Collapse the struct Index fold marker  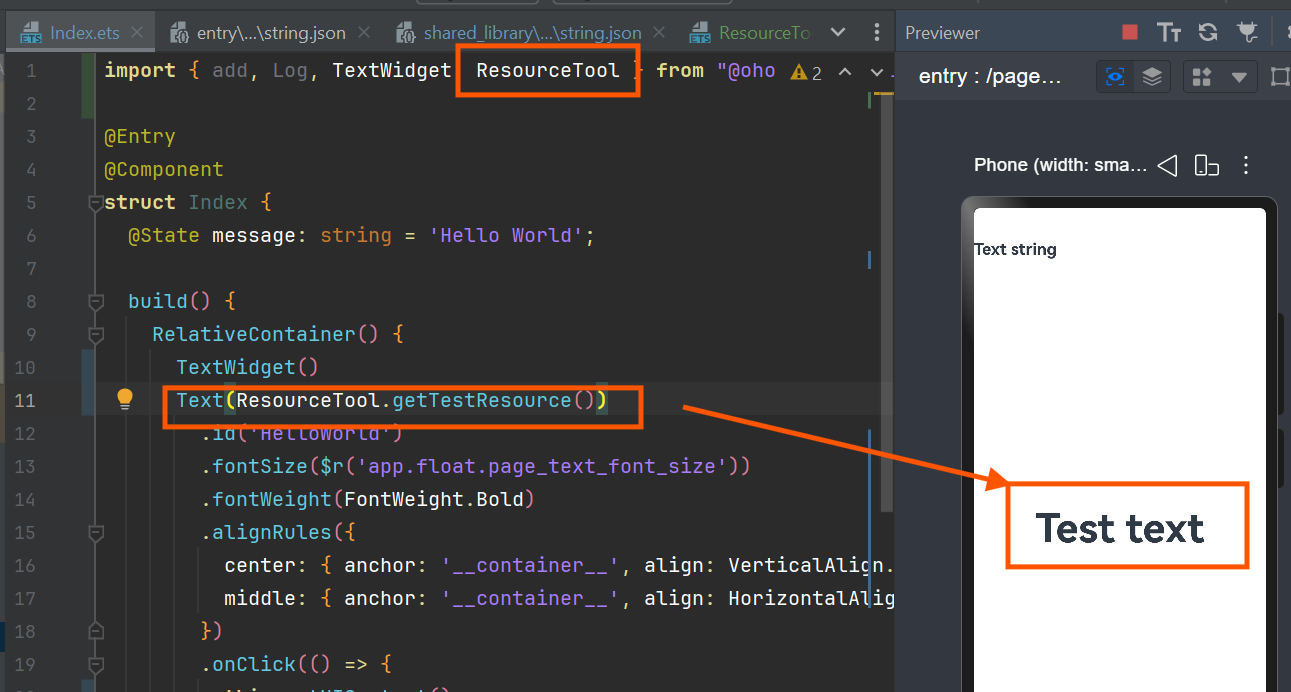tap(96, 203)
